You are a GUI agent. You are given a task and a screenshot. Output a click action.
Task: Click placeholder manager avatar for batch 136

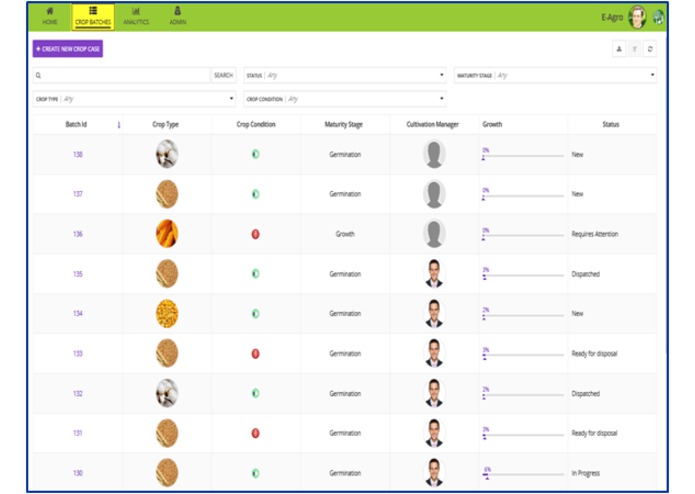click(434, 233)
